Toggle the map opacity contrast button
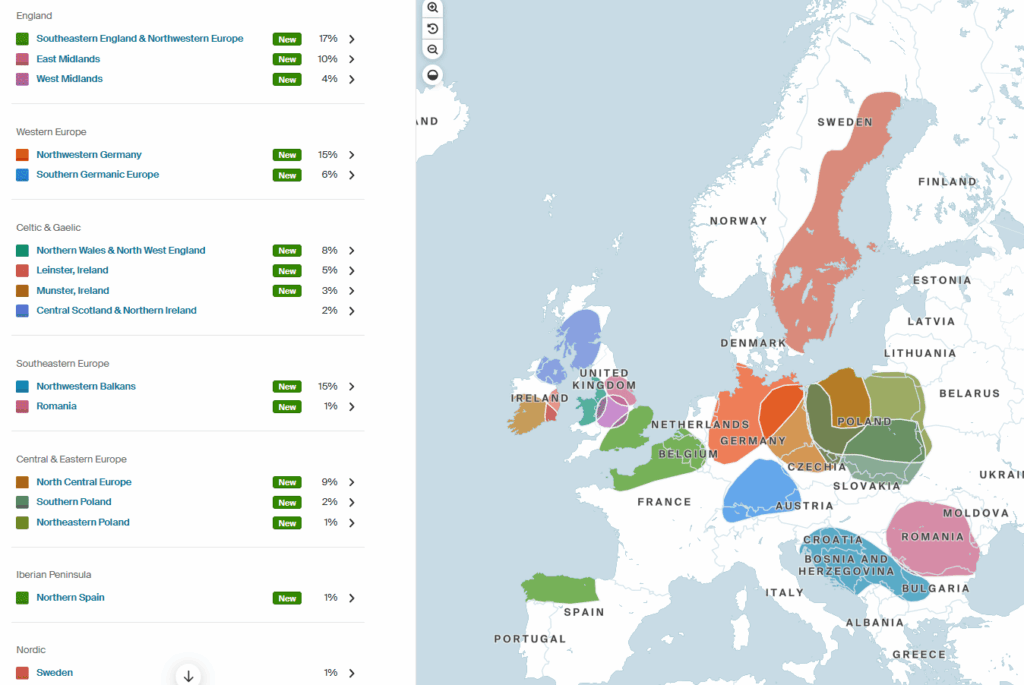Image resolution: width=1024 pixels, height=685 pixels. [x=432, y=75]
